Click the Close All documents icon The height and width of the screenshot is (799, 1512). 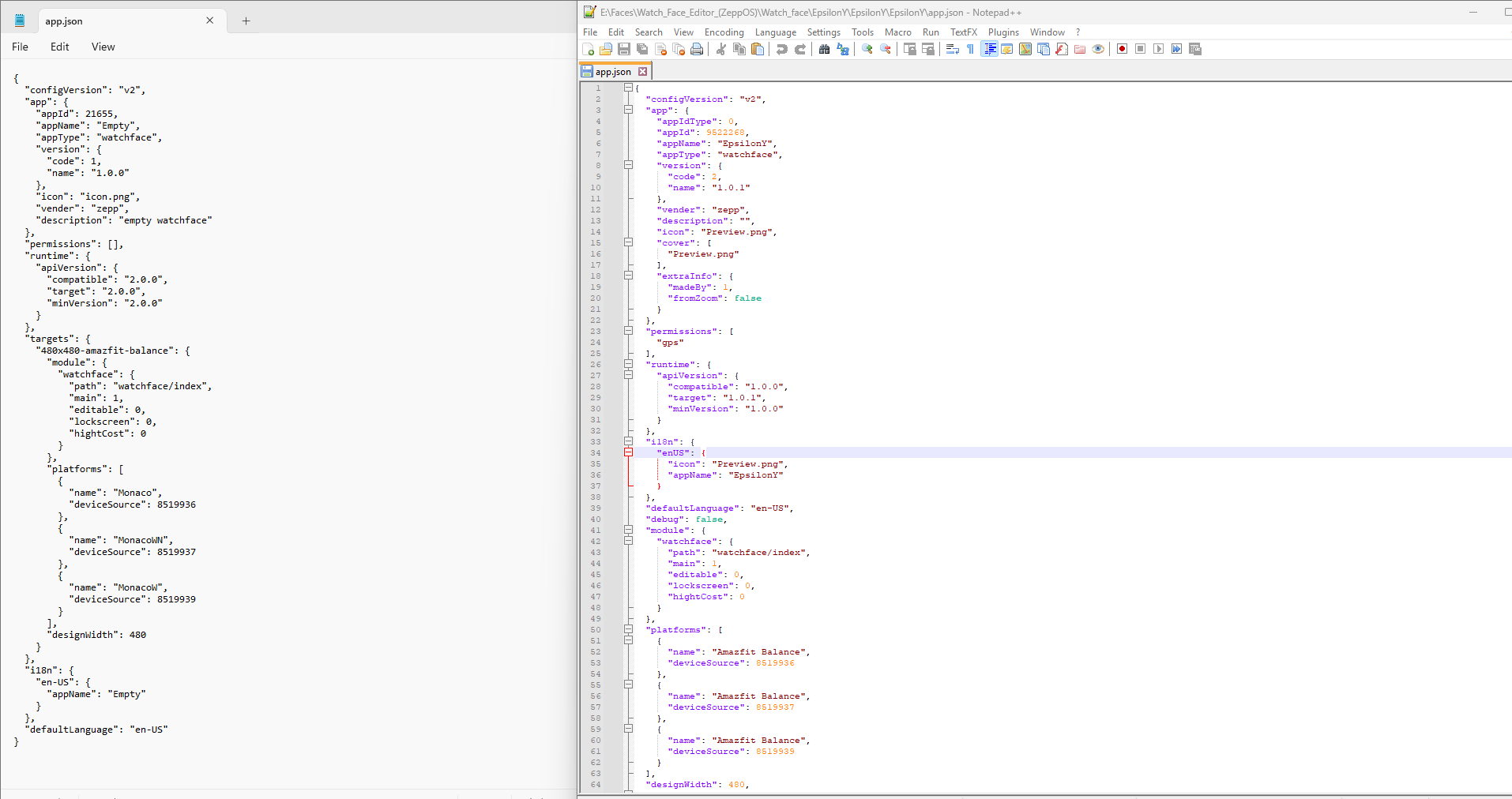679,49
